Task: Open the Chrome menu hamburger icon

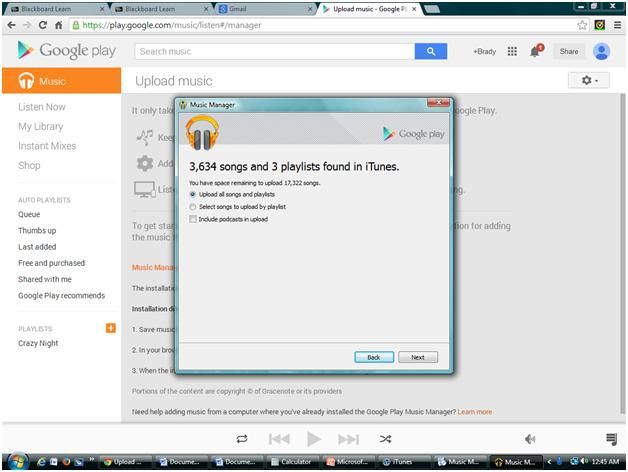Action: 617,25
